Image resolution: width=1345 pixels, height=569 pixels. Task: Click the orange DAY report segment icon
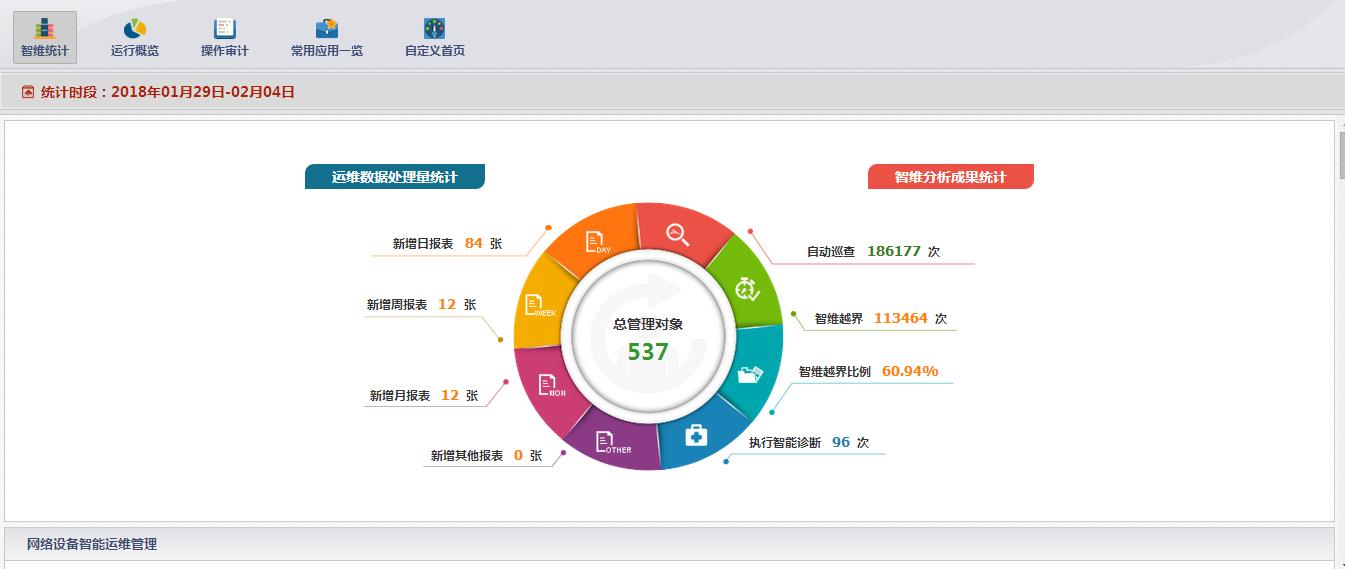click(x=597, y=241)
